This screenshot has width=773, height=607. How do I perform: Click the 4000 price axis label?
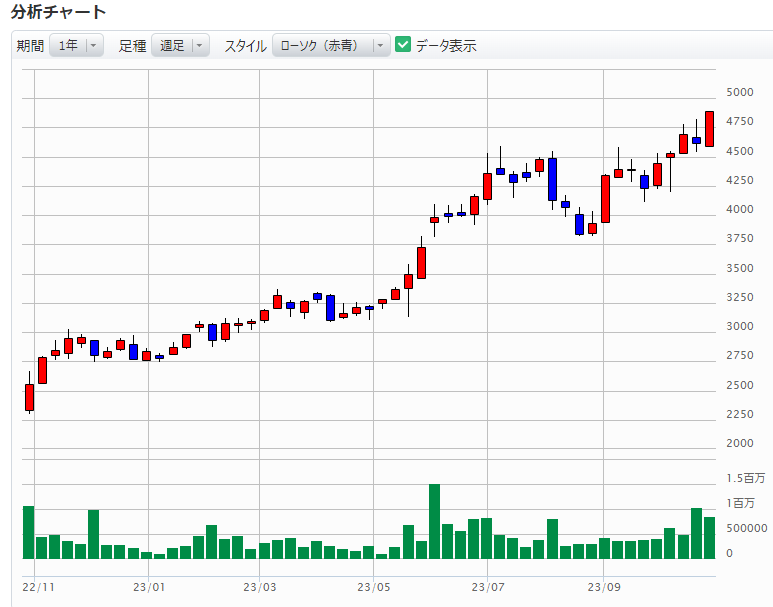[x=739, y=209]
